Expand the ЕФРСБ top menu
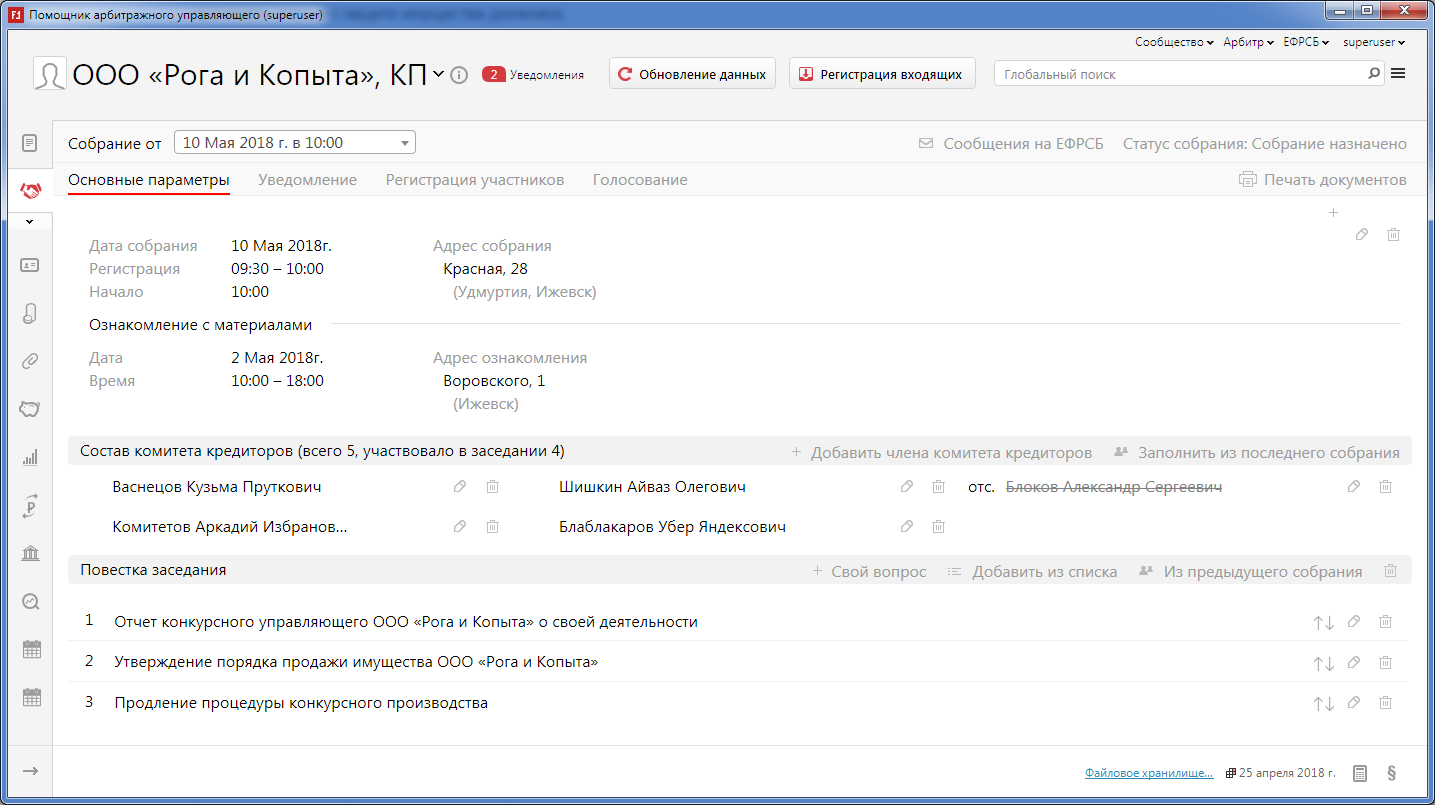The width and height of the screenshot is (1435, 805). [1305, 42]
